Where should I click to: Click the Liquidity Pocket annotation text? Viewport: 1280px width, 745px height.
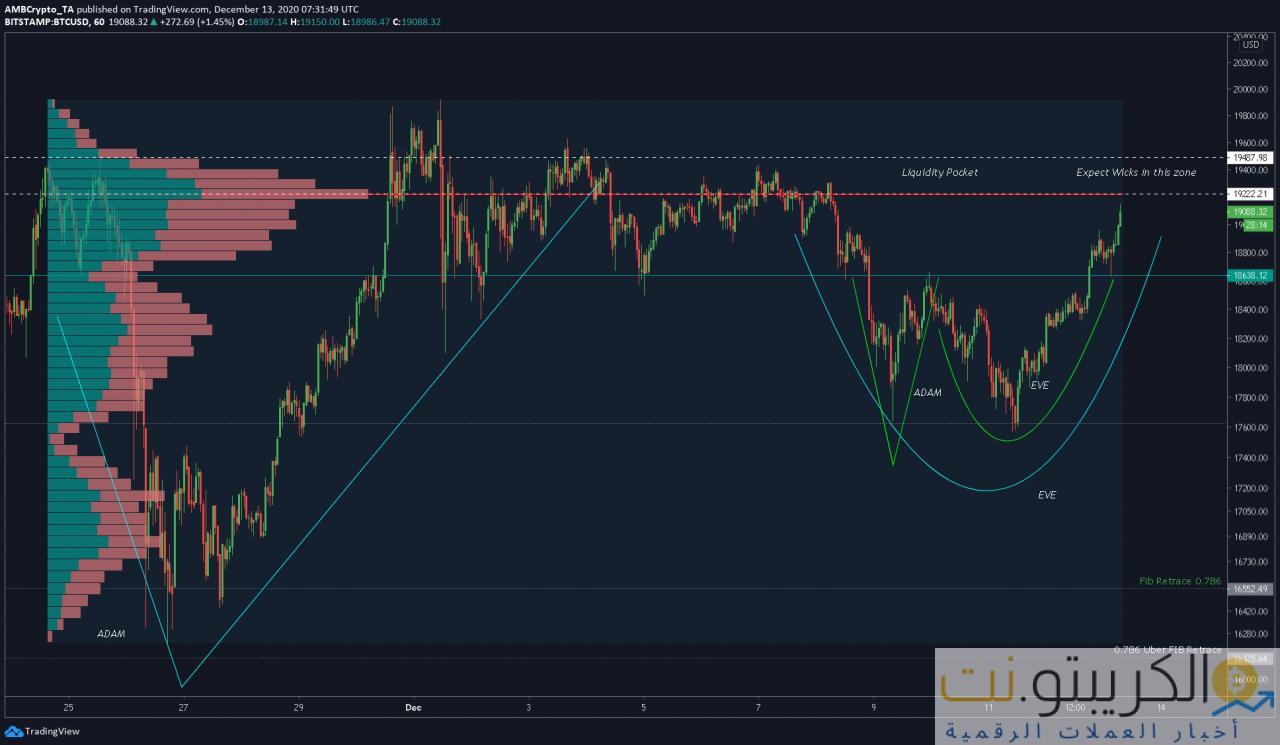pyautogui.click(x=939, y=172)
